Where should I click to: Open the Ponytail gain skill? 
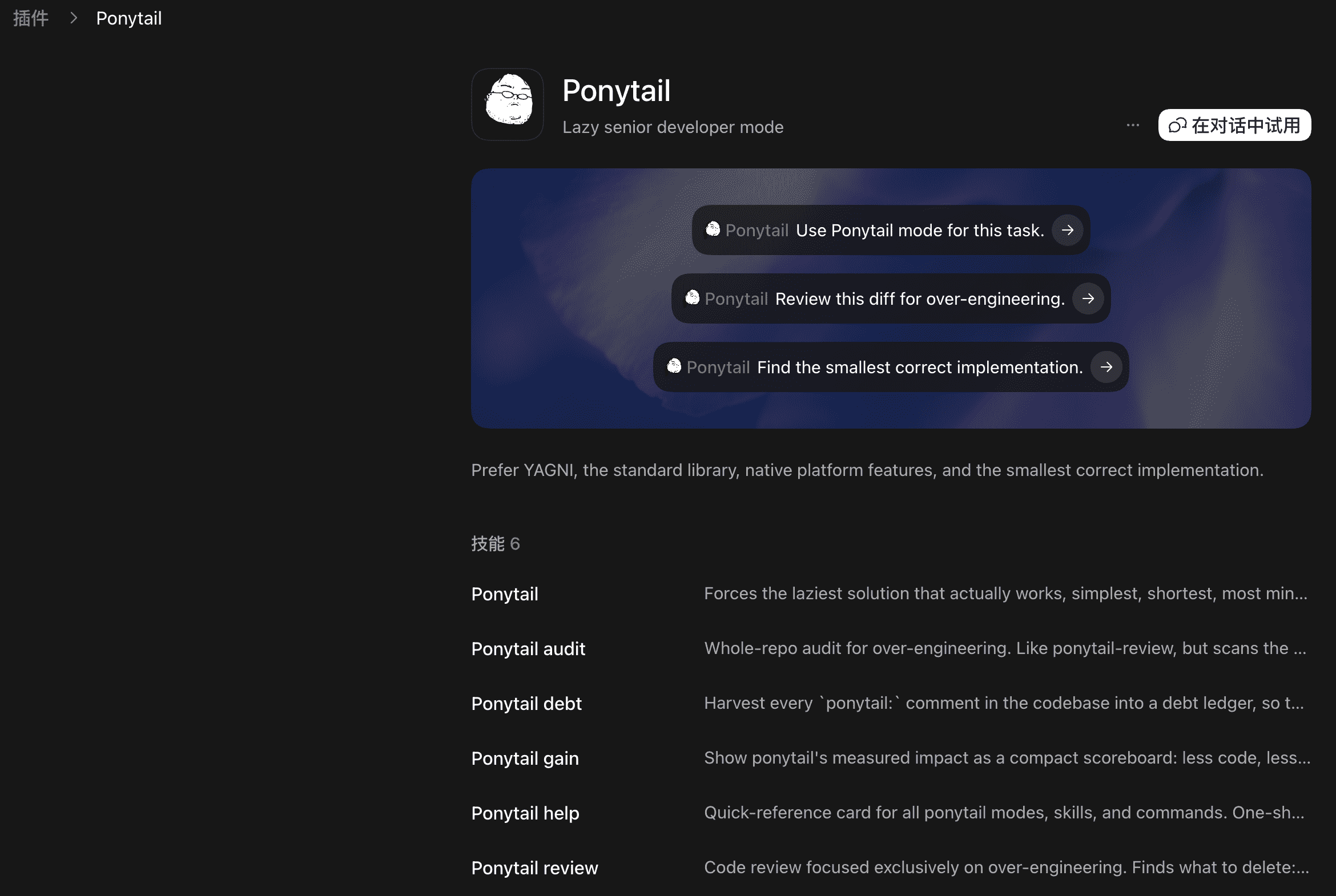(x=891, y=759)
